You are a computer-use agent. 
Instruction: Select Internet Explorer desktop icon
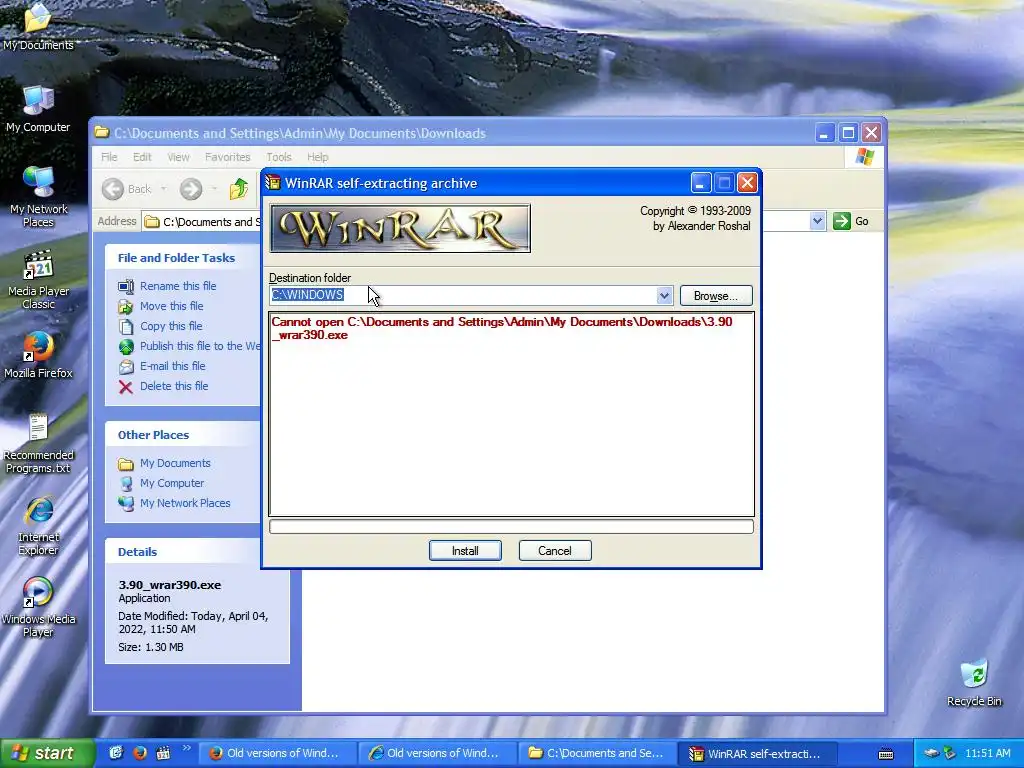pyautogui.click(x=38, y=526)
